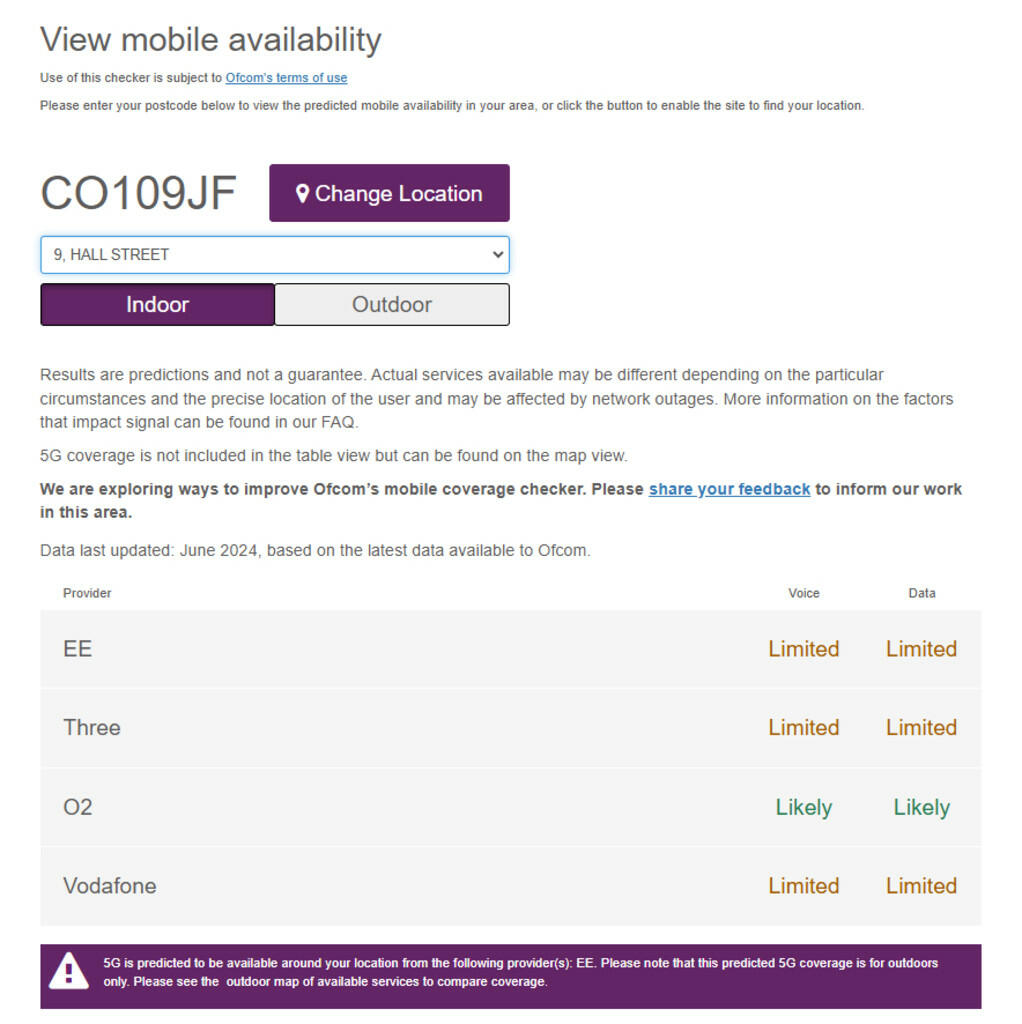Follow the share your feedback link
Screen dimensions: 1022x1024
point(729,489)
